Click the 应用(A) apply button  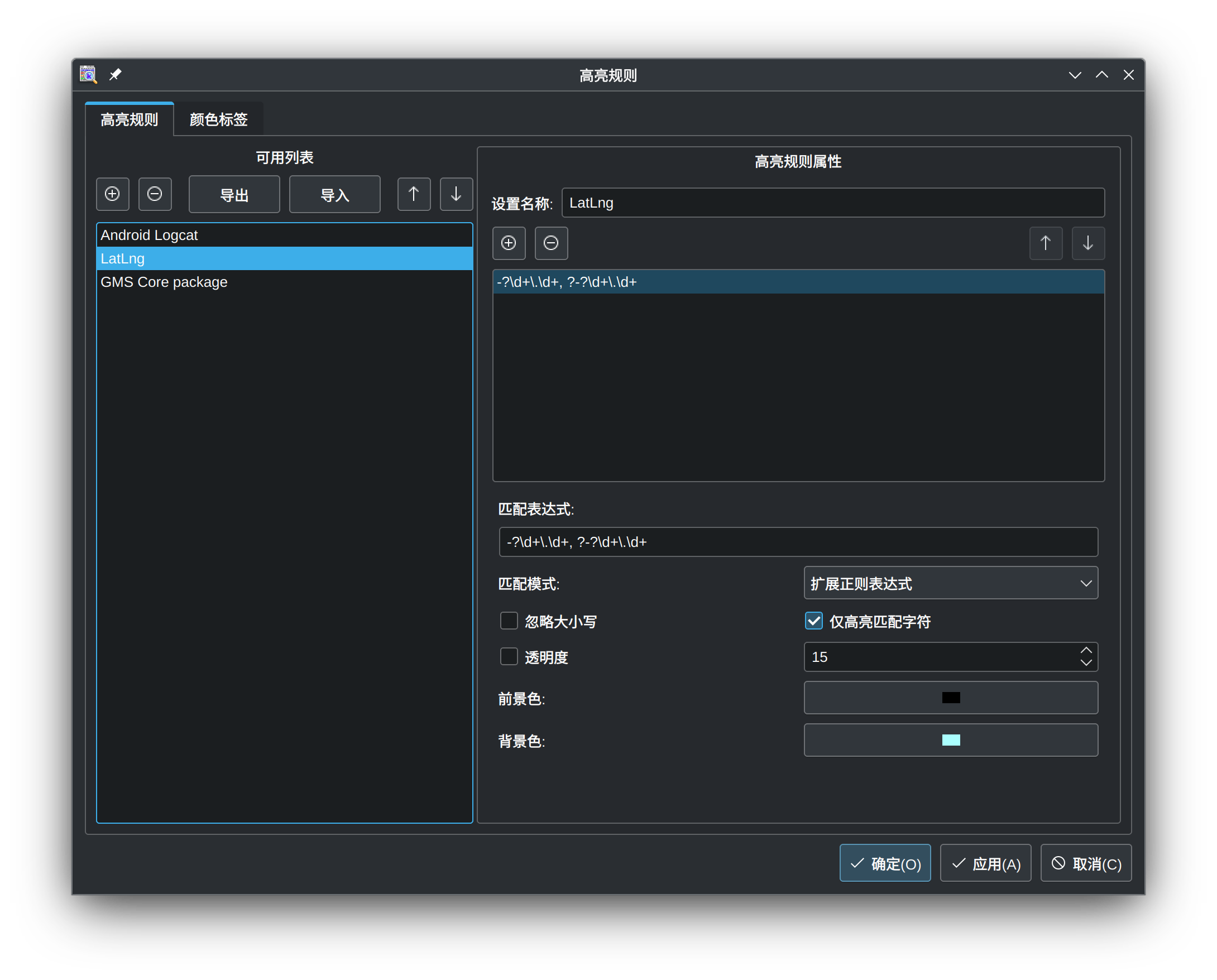[986, 864]
